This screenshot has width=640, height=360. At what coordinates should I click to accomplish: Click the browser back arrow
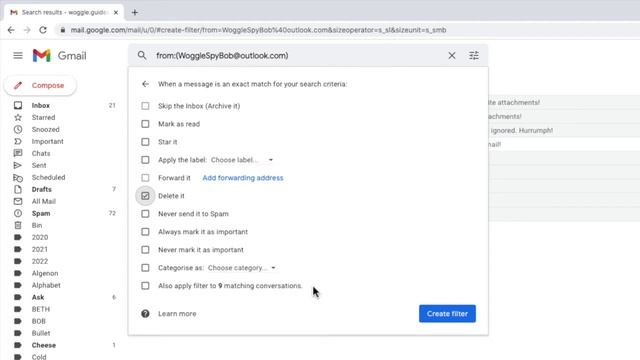pyautogui.click(x=11, y=30)
